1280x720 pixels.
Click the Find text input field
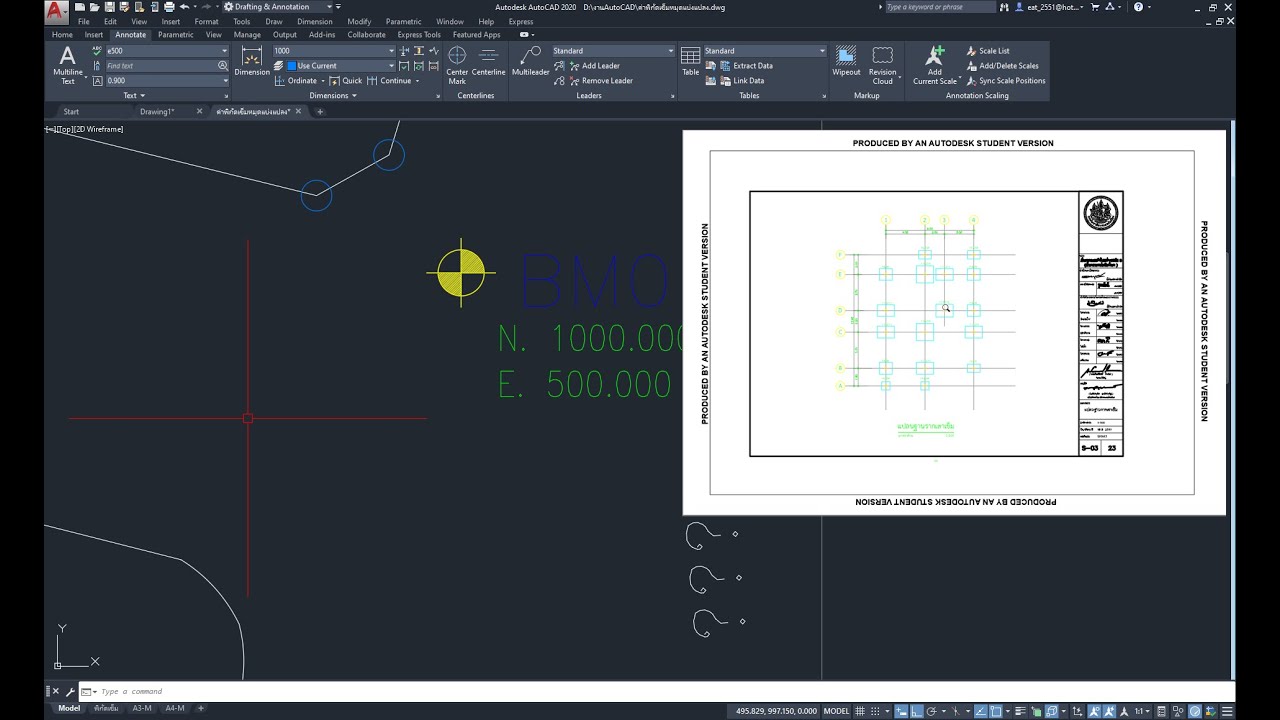pos(160,66)
